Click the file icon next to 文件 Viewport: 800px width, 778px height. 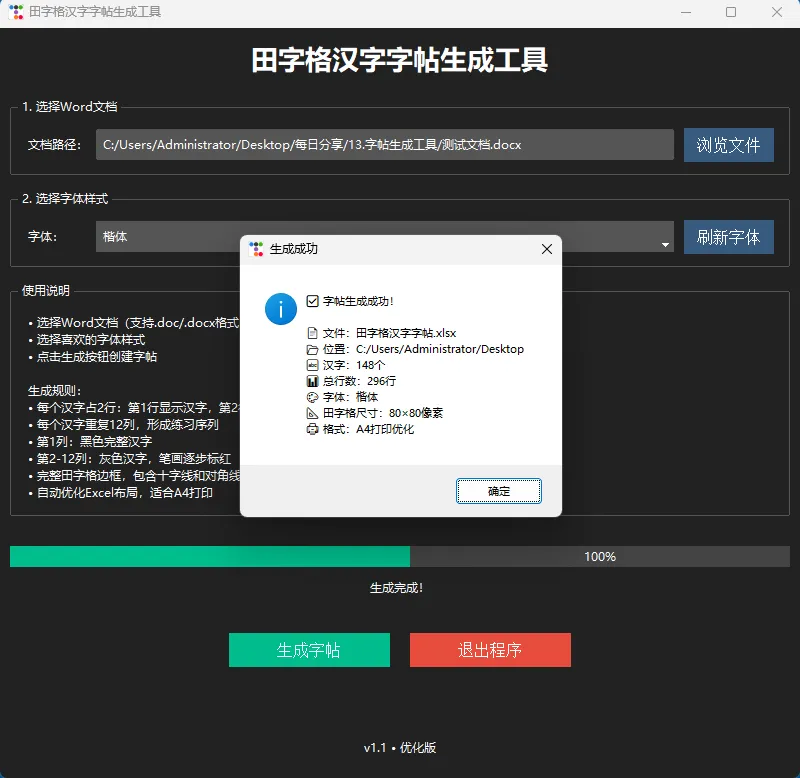click(312, 333)
